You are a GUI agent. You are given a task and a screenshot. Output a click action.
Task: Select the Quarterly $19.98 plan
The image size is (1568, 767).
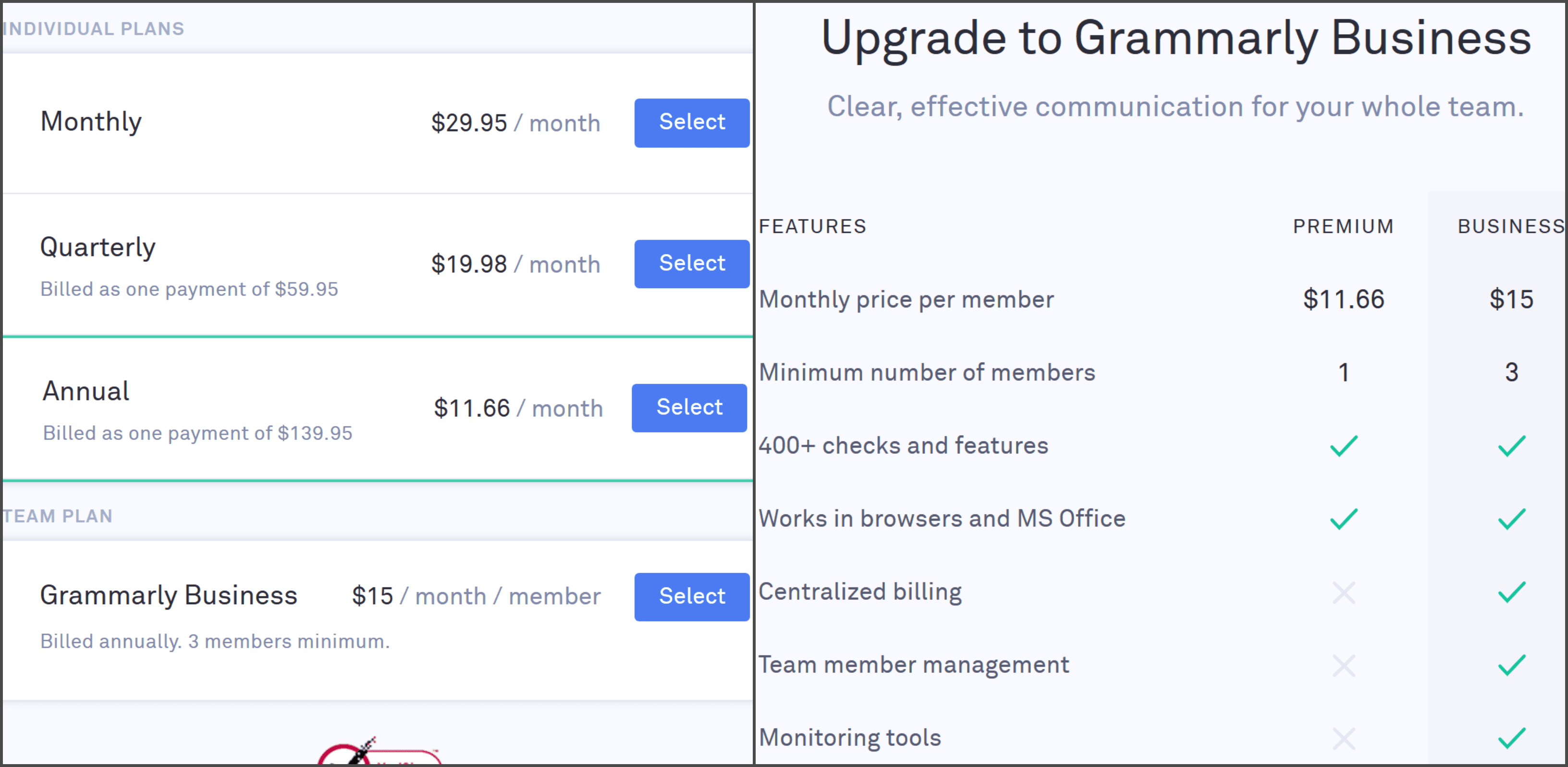pyautogui.click(x=691, y=264)
